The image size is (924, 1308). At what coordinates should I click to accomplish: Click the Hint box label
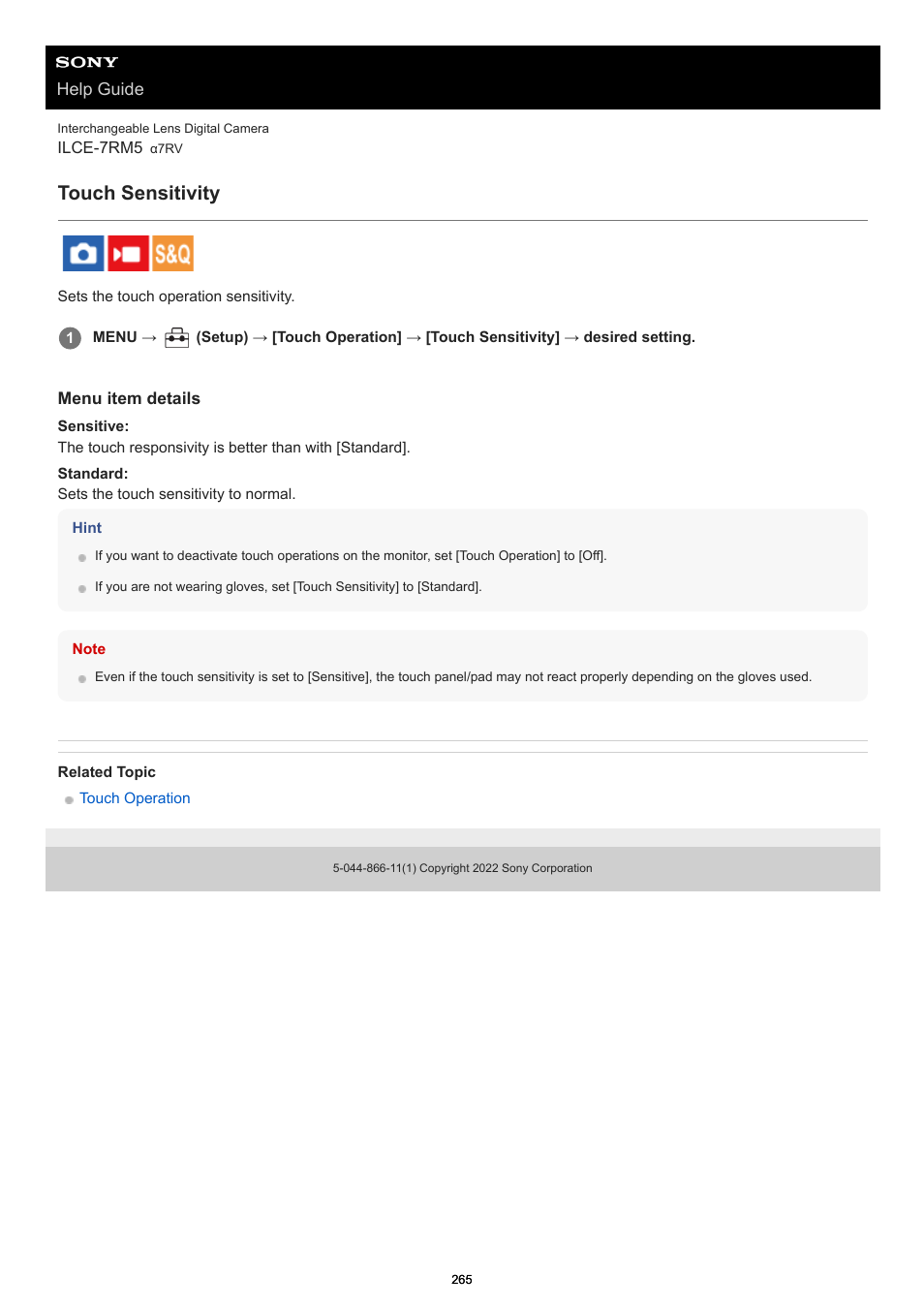click(x=87, y=528)
